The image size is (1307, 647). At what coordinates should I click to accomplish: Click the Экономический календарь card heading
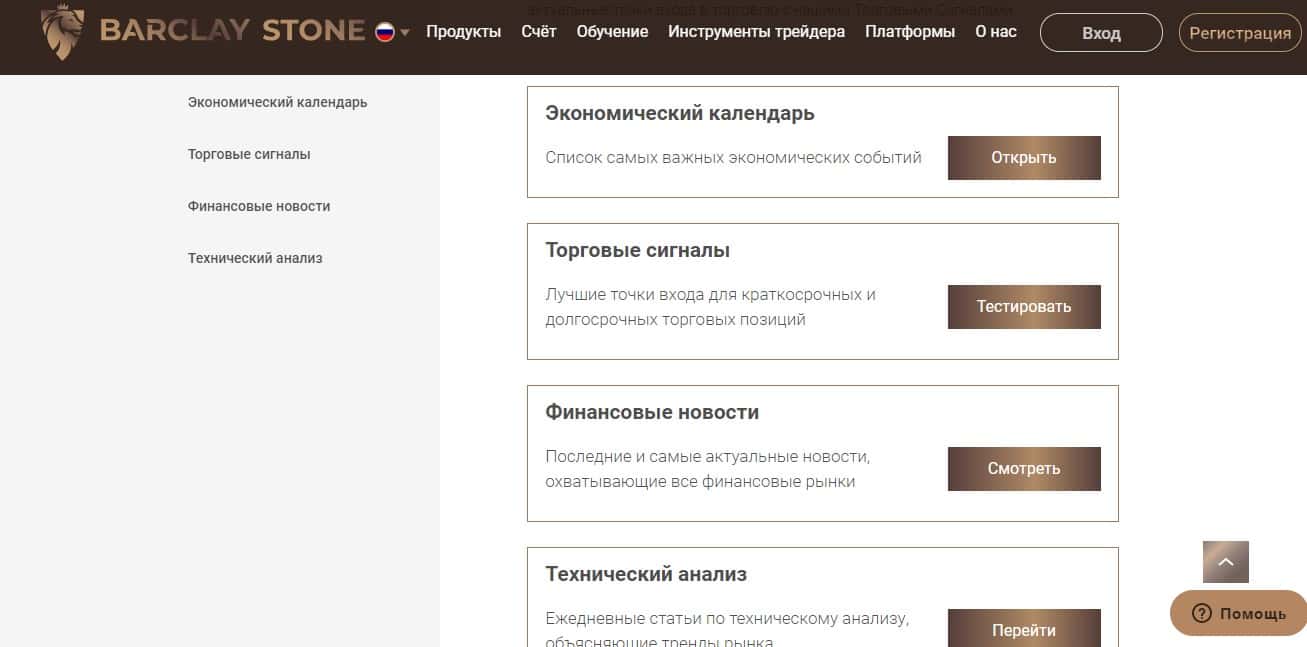[x=680, y=113]
